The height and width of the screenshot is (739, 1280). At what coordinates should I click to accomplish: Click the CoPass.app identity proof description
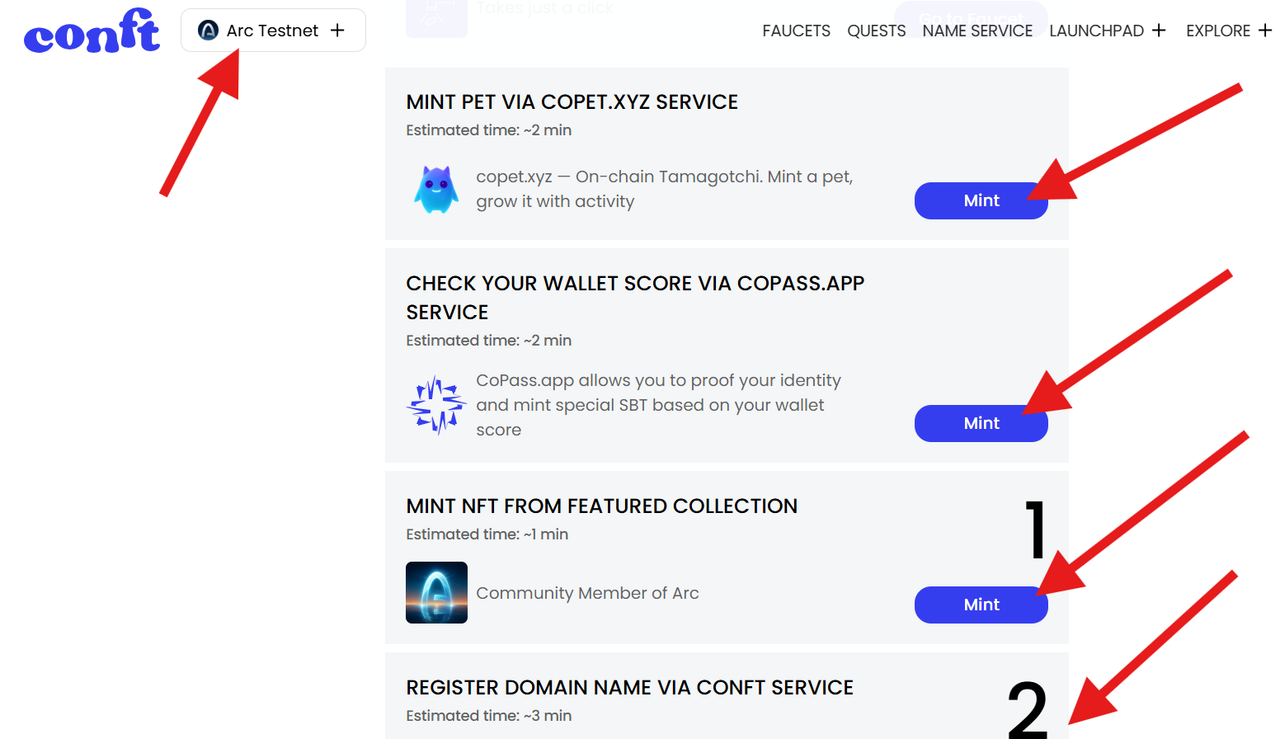(x=658, y=405)
